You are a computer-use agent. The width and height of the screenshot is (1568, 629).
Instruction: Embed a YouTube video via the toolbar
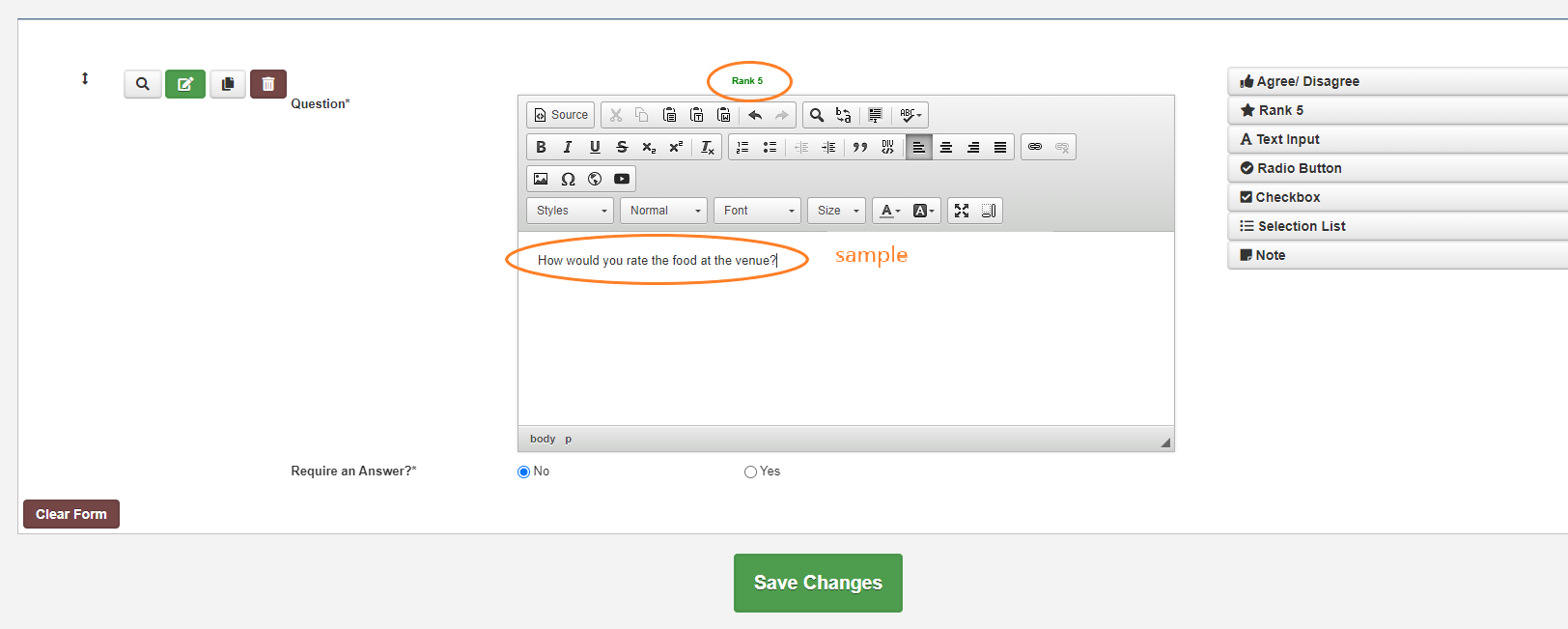pyautogui.click(x=622, y=179)
